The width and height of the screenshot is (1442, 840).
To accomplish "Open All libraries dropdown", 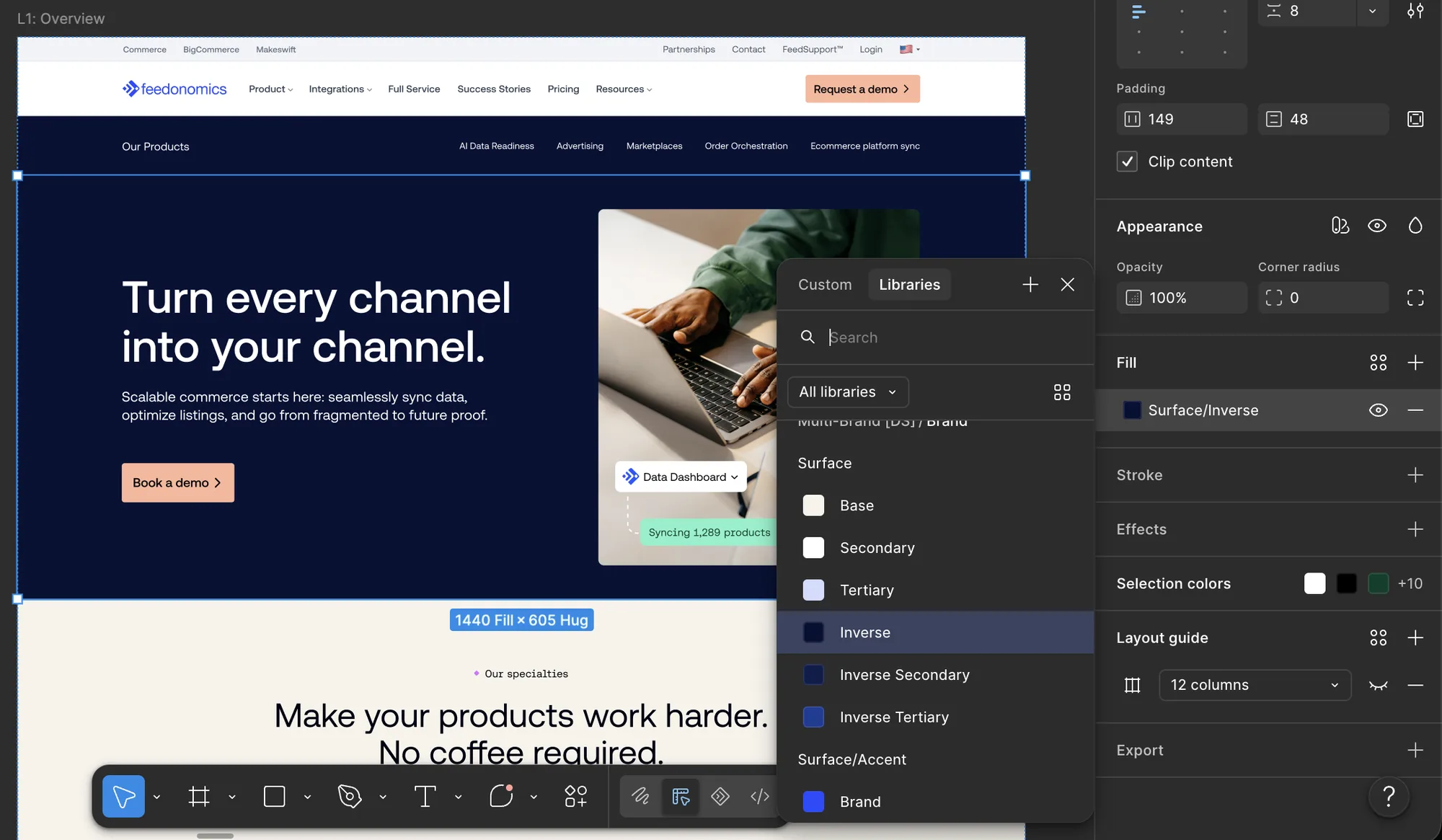I will [x=848, y=392].
